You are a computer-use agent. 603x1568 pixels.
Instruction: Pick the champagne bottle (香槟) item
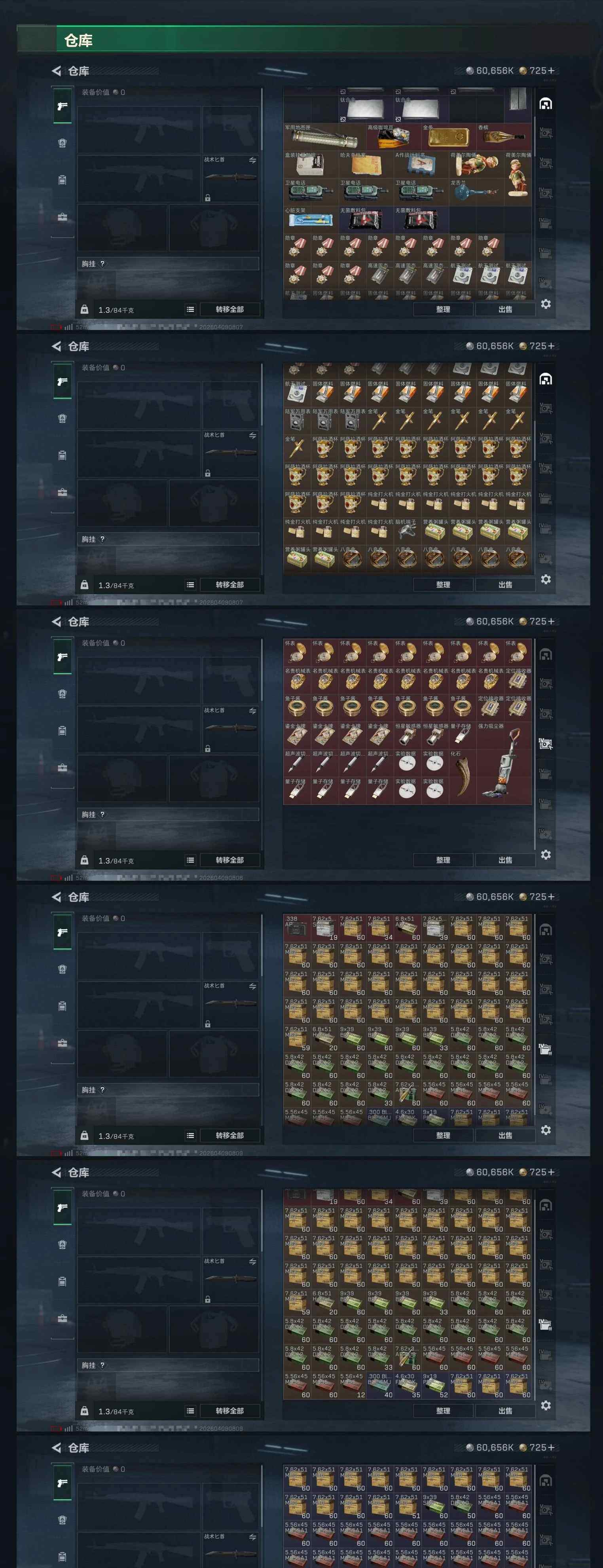[504, 137]
